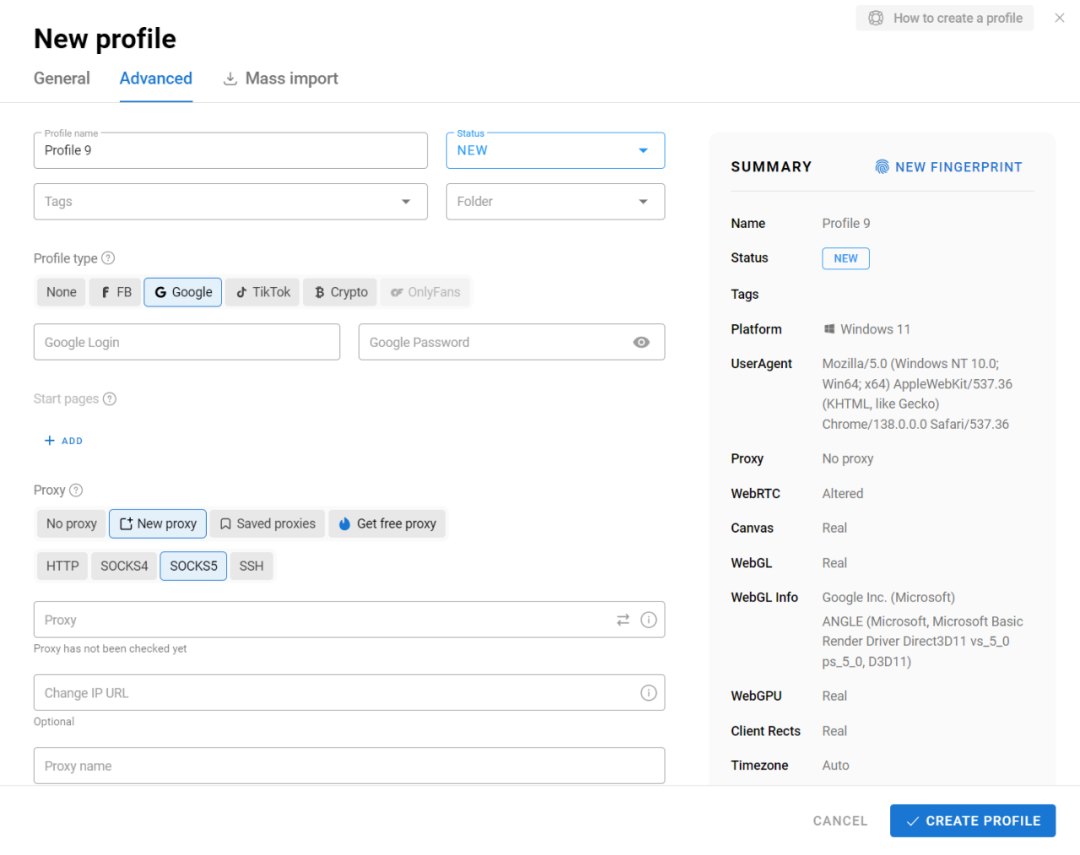Click the info icon in Change IP URL field
The height and width of the screenshot is (855, 1080).
(x=648, y=693)
